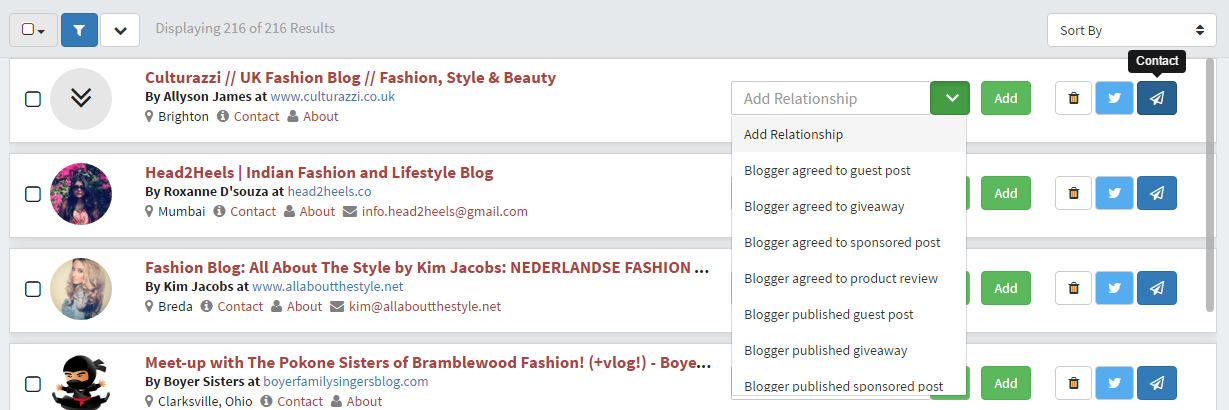Viewport: 1229px width, 410px height.
Task: Click paper-plane contact icon for Kim Jacobs
Action: pyautogui.click(x=1157, y=288)
